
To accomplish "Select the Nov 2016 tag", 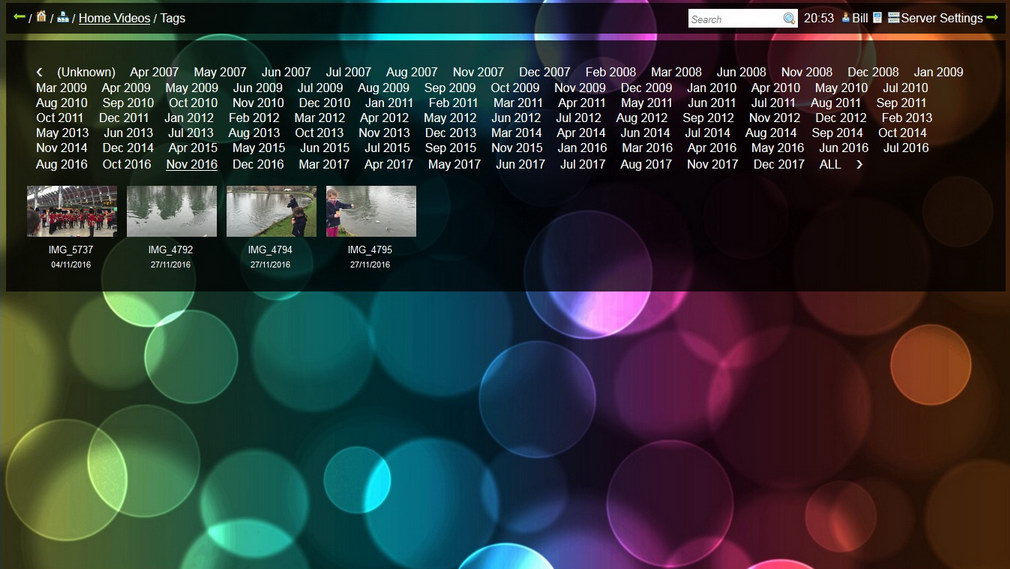I will coord(191,164).
